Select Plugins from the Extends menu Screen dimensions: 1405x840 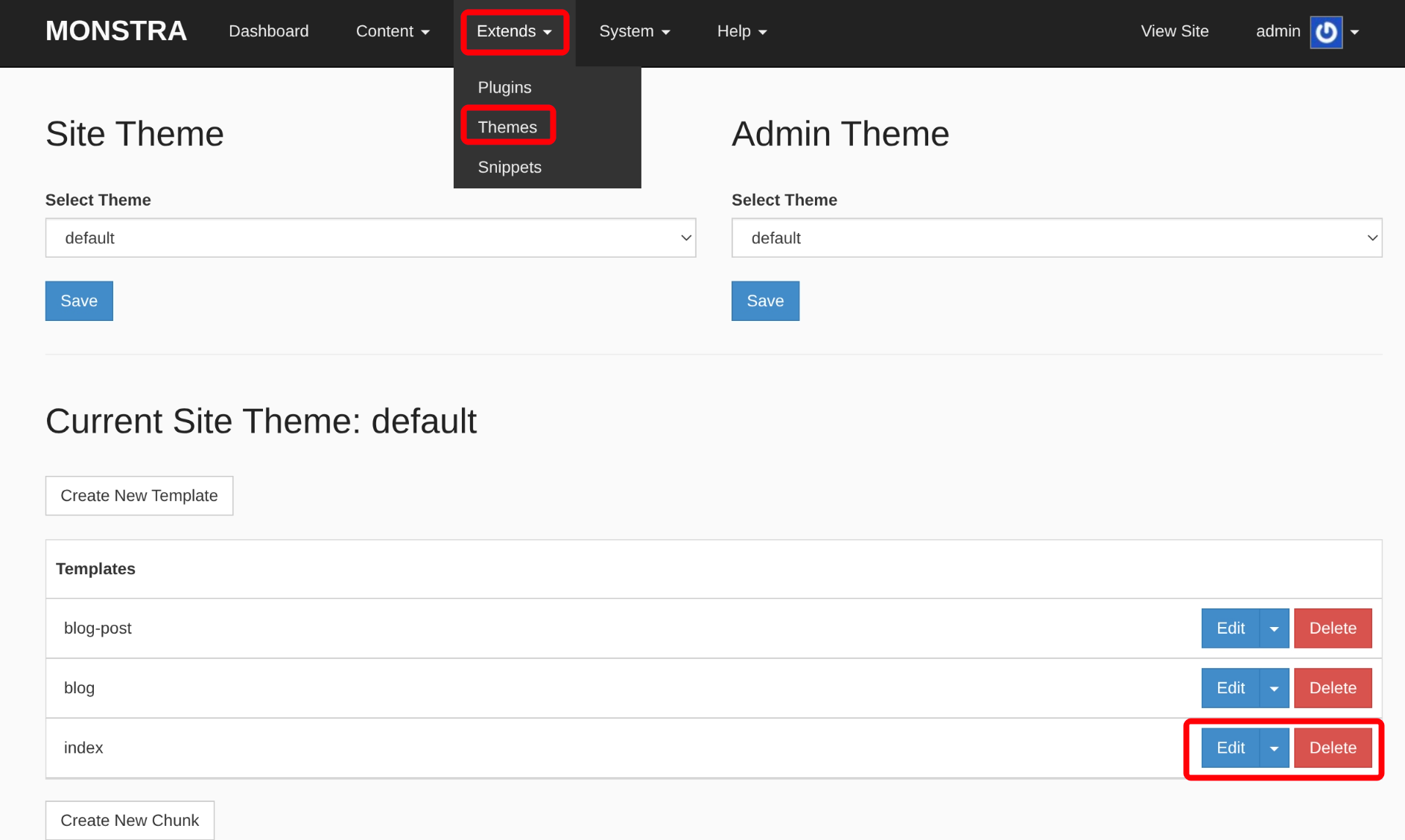(x=504, y=87)
